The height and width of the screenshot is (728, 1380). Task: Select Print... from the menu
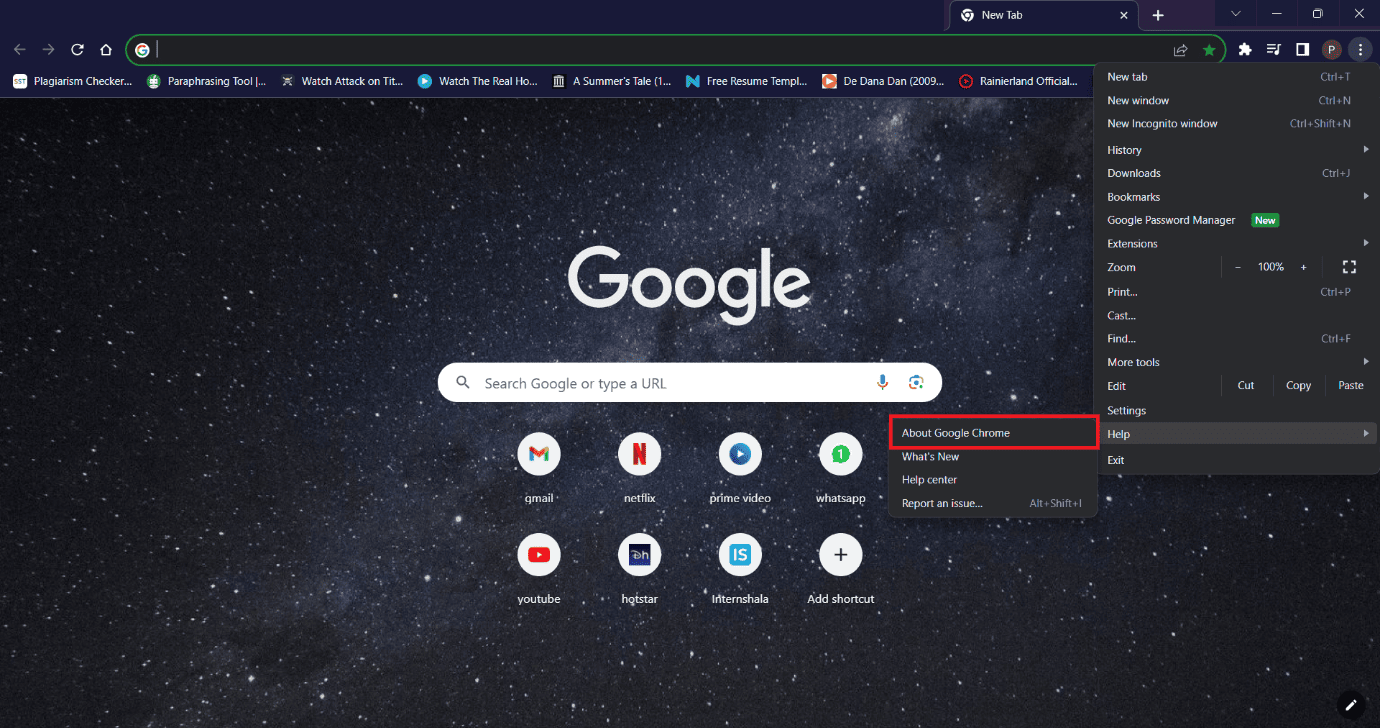pyautogui.click(x=1236, y=292)
